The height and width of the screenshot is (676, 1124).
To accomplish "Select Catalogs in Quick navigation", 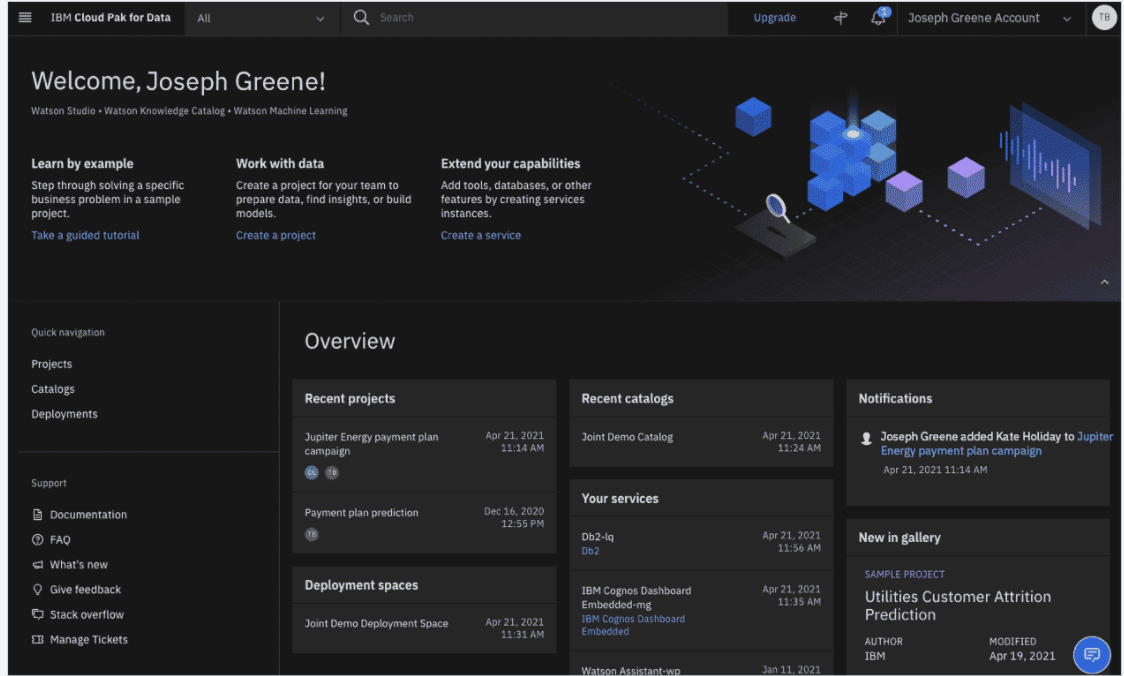I will 52,388.
